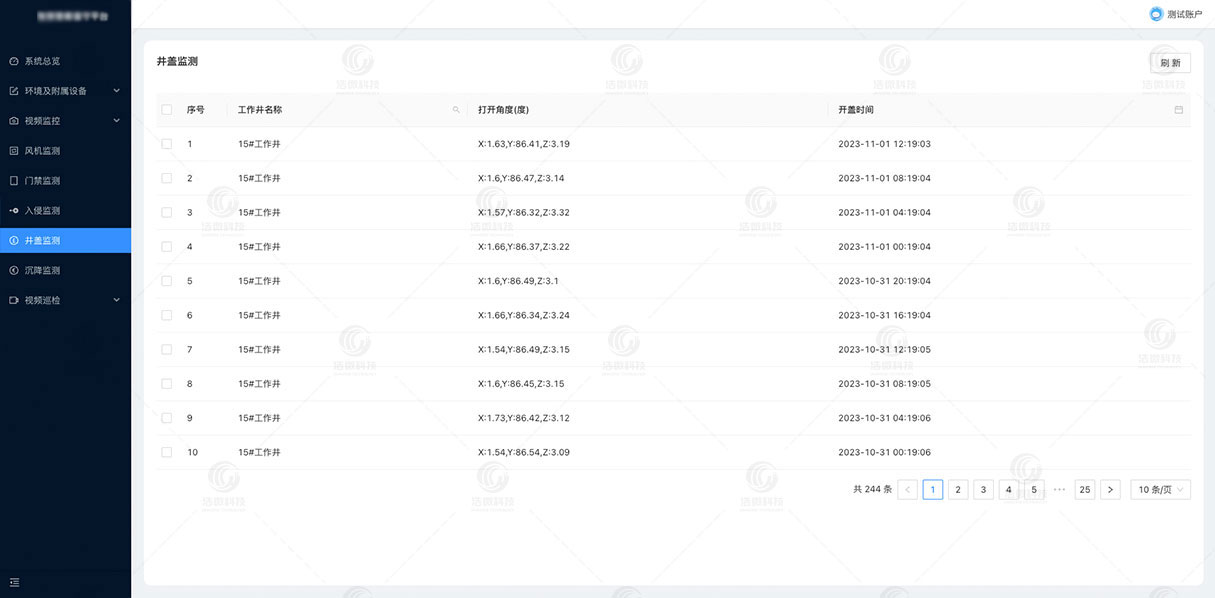This screenshot has height=598, width=1215.
Task: Select the checkbox for row 5
Action: pyautogui.click(x=167, y=281)
